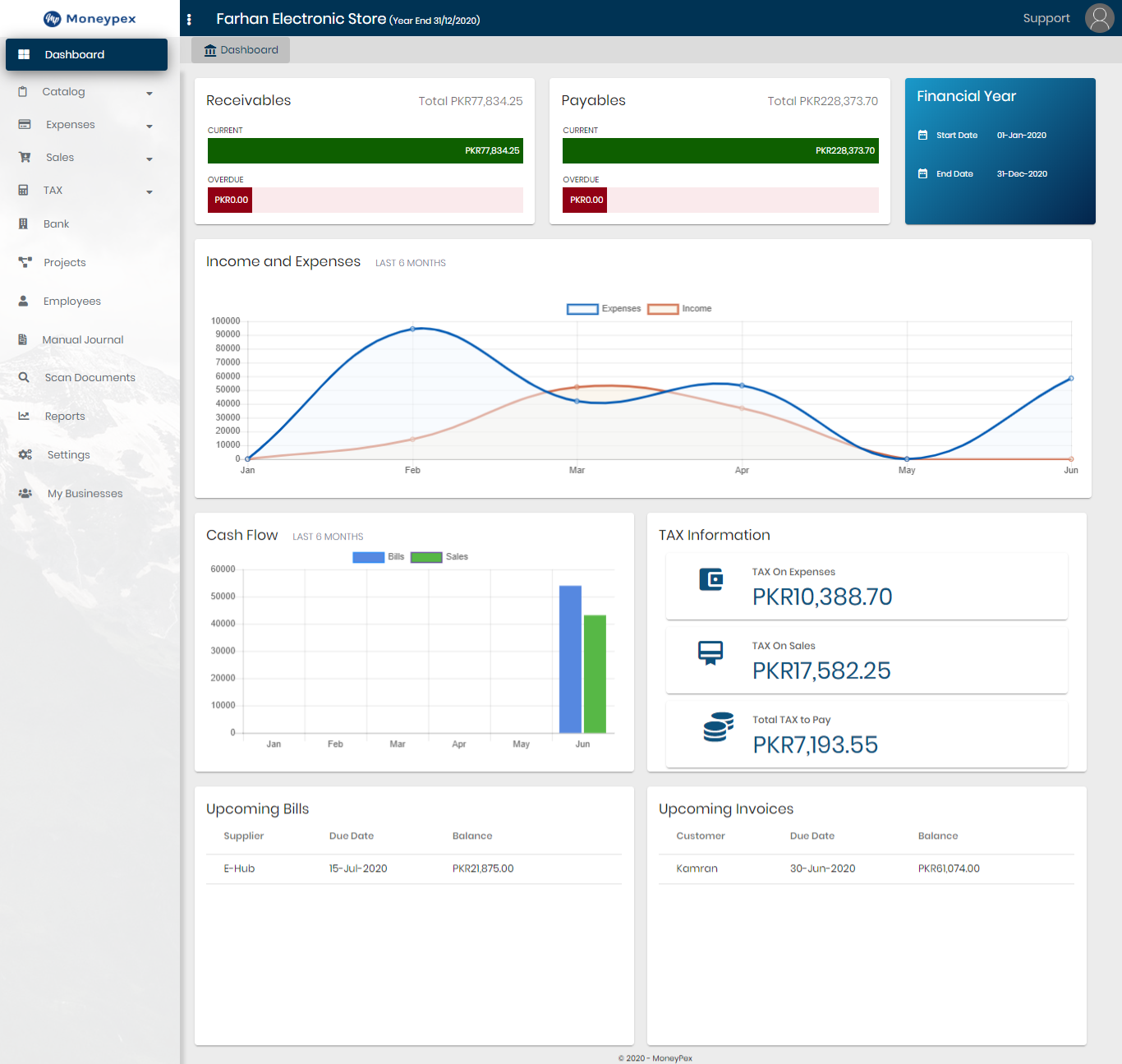Click the three-dot menu icon in header
This screenshot has width=1122, height=1064.
pyautogui.click(x=189, y=20)
